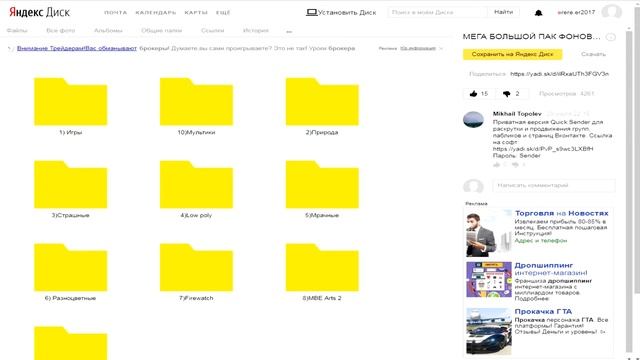Click the Написать комментарий input field
The image size is (640, 360).
[554, 185]
